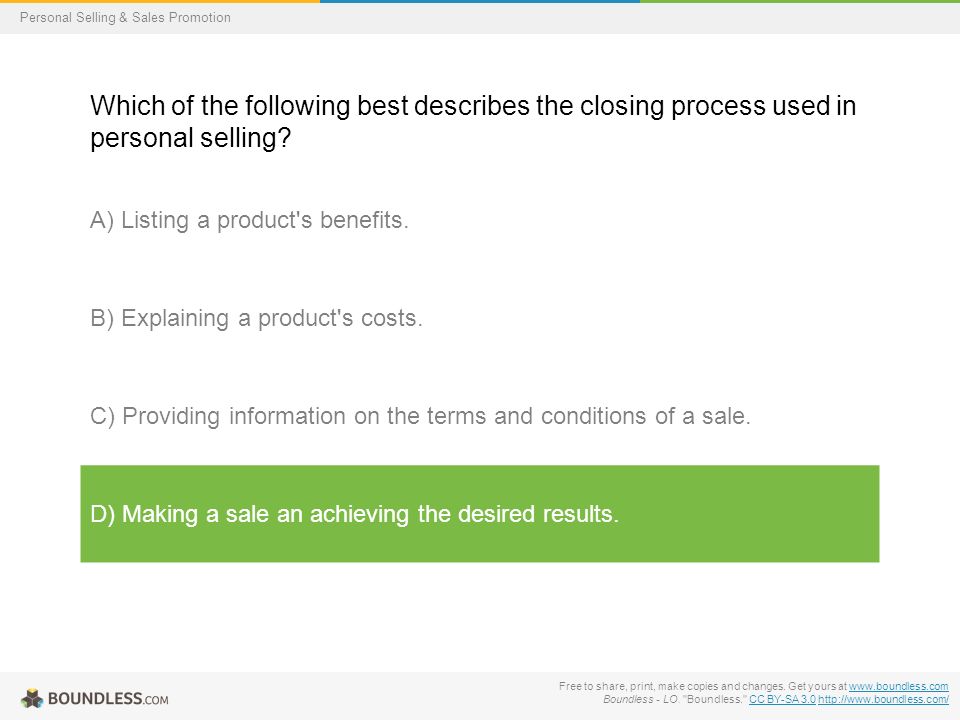Viewport: 960px width, 720px height.
Task: Click the BOUNDLESS.COM brand text
Action: 108,699
